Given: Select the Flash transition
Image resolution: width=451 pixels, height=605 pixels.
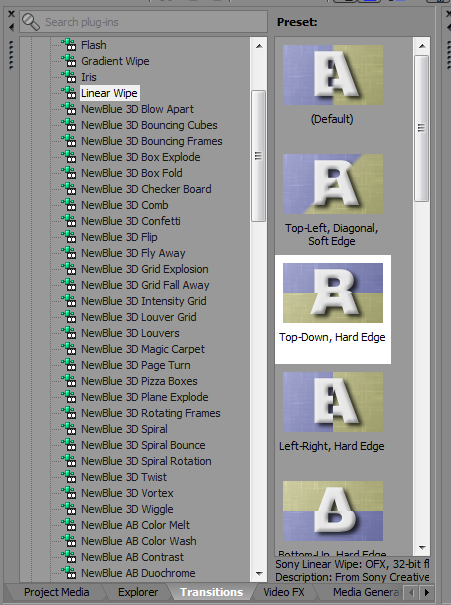Looking at the screenshot, I should 94,45.
